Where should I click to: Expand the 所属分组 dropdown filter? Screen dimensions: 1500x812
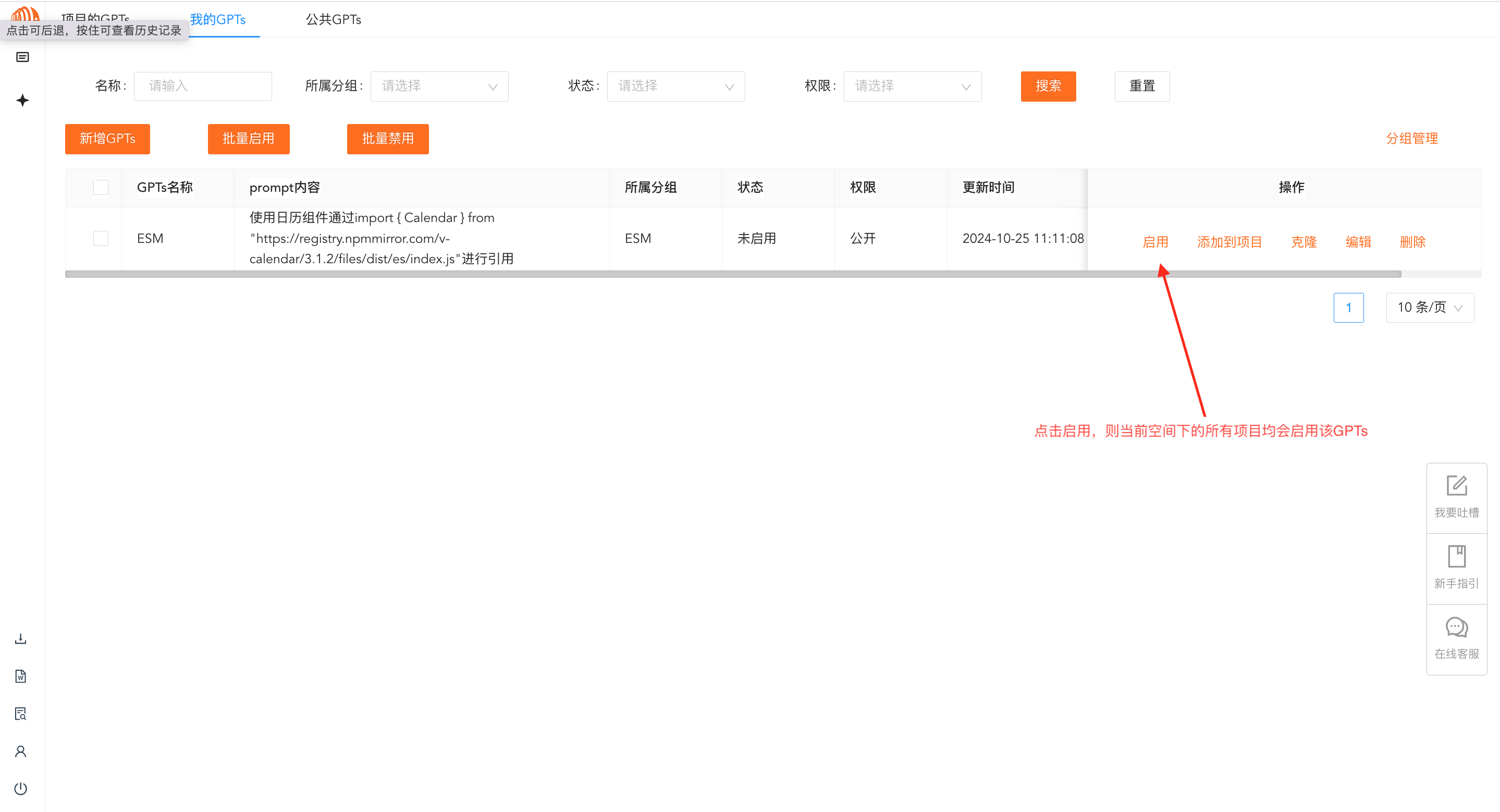[x=439, y=86]
